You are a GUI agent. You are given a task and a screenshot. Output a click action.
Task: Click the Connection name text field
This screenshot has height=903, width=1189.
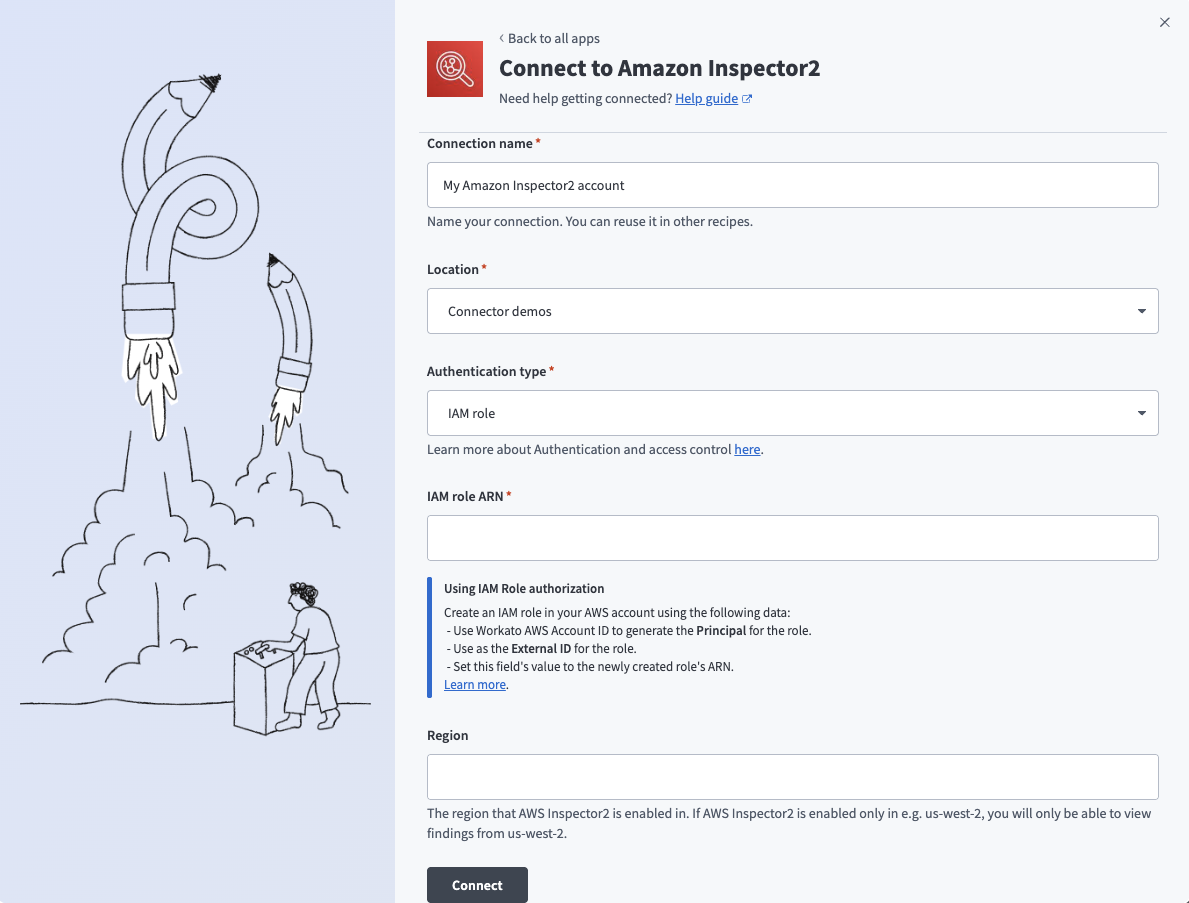pos(792,185)
